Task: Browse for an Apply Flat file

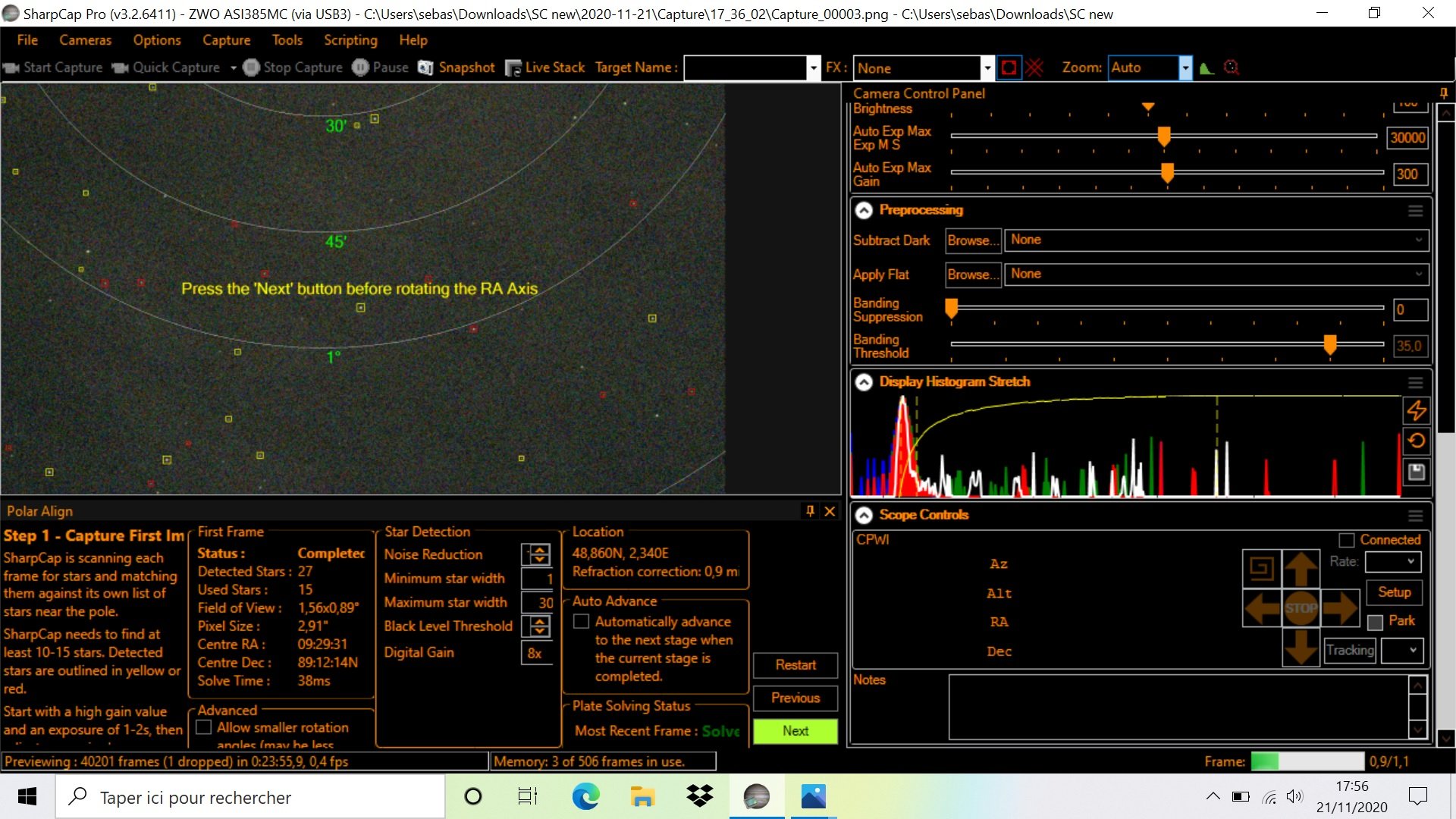Action: pyautogui.click(x=974, y=275)
